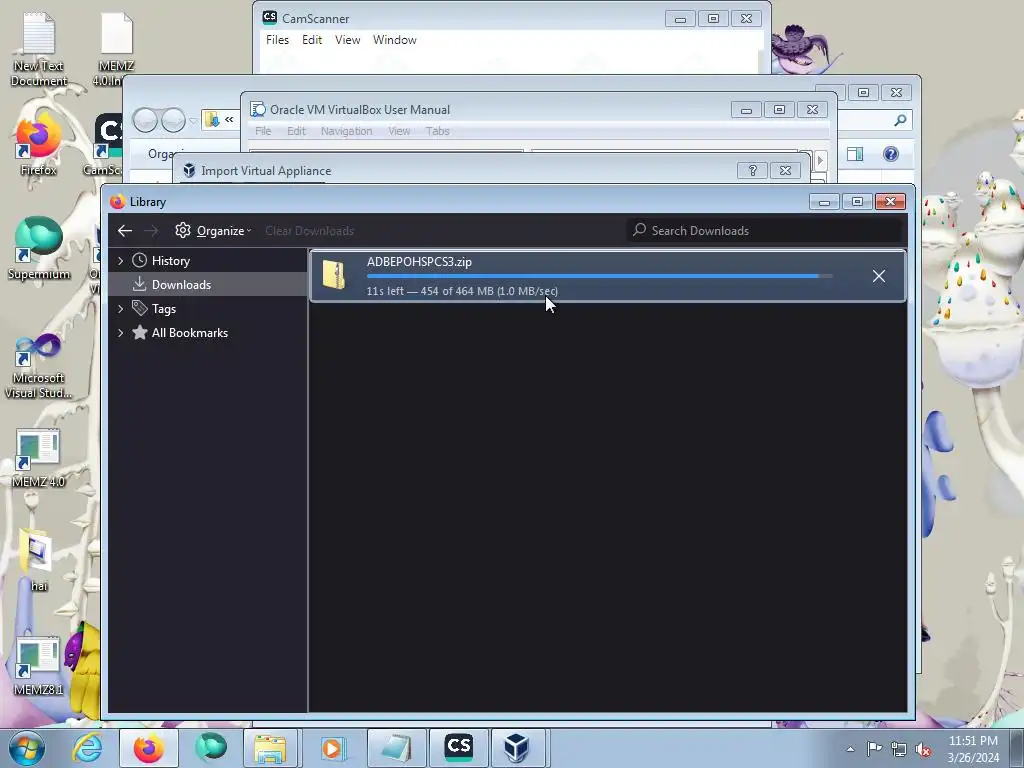Open Files menu in CamScanner

point(278,40)
